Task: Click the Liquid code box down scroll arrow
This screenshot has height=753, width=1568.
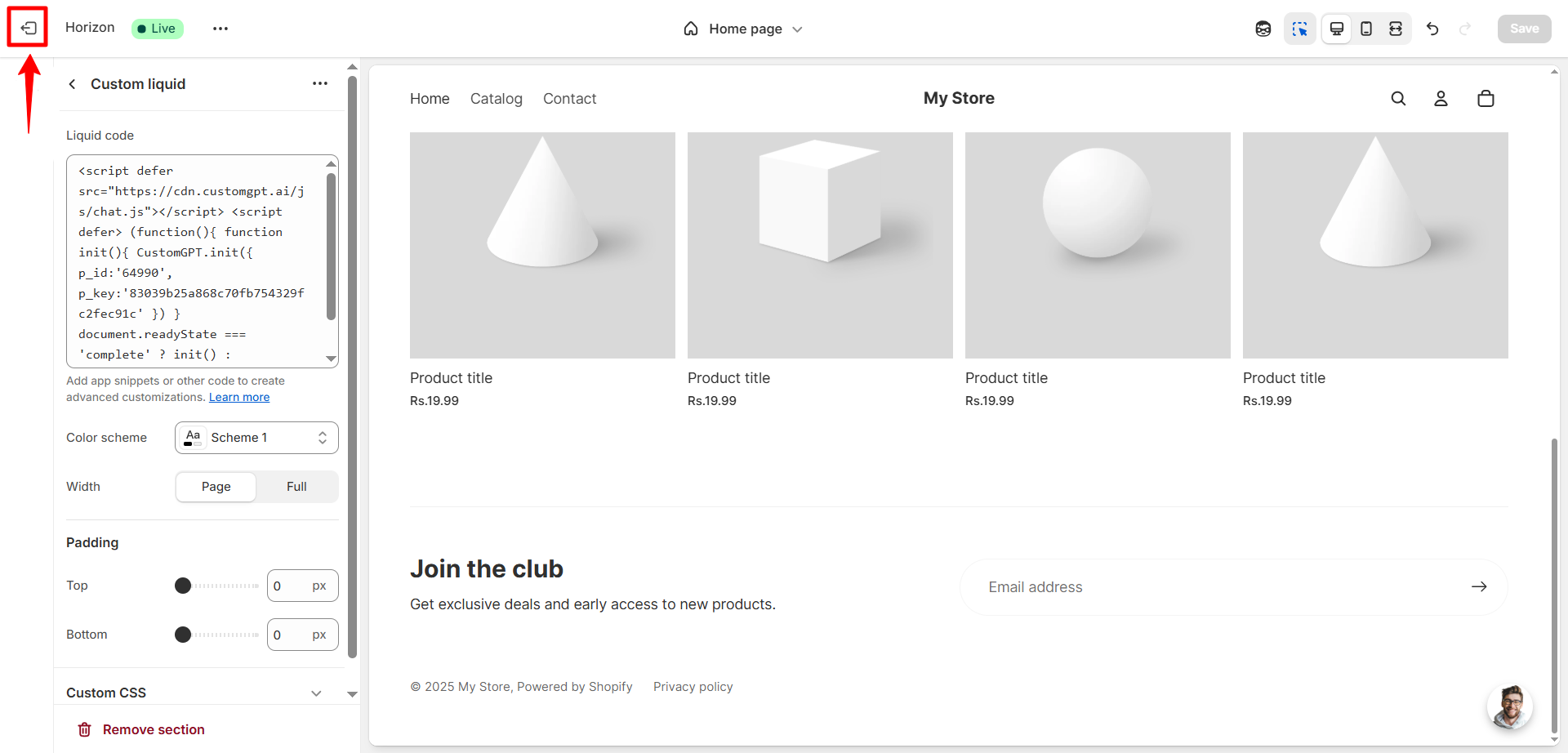Action: (331, 359)
